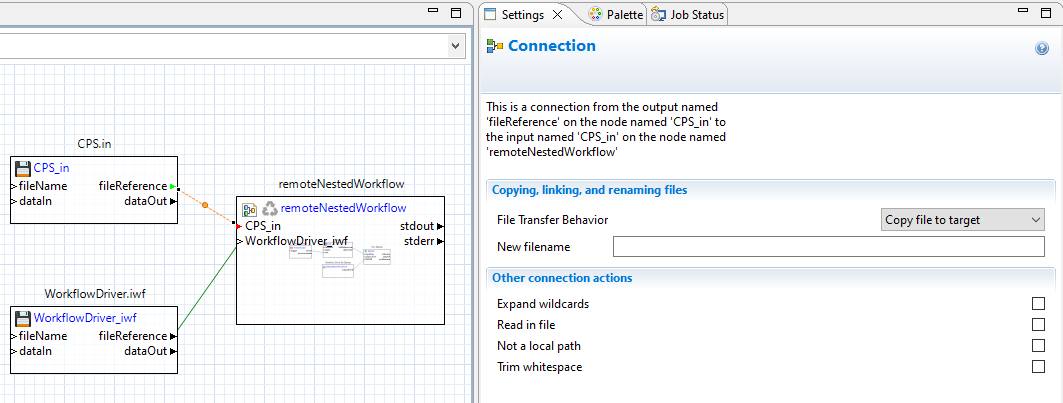The image size is (1063, 403).
Task: Click the recycle icon on remoteNestedWorkflow node
Action: click(x=270, y=208)
